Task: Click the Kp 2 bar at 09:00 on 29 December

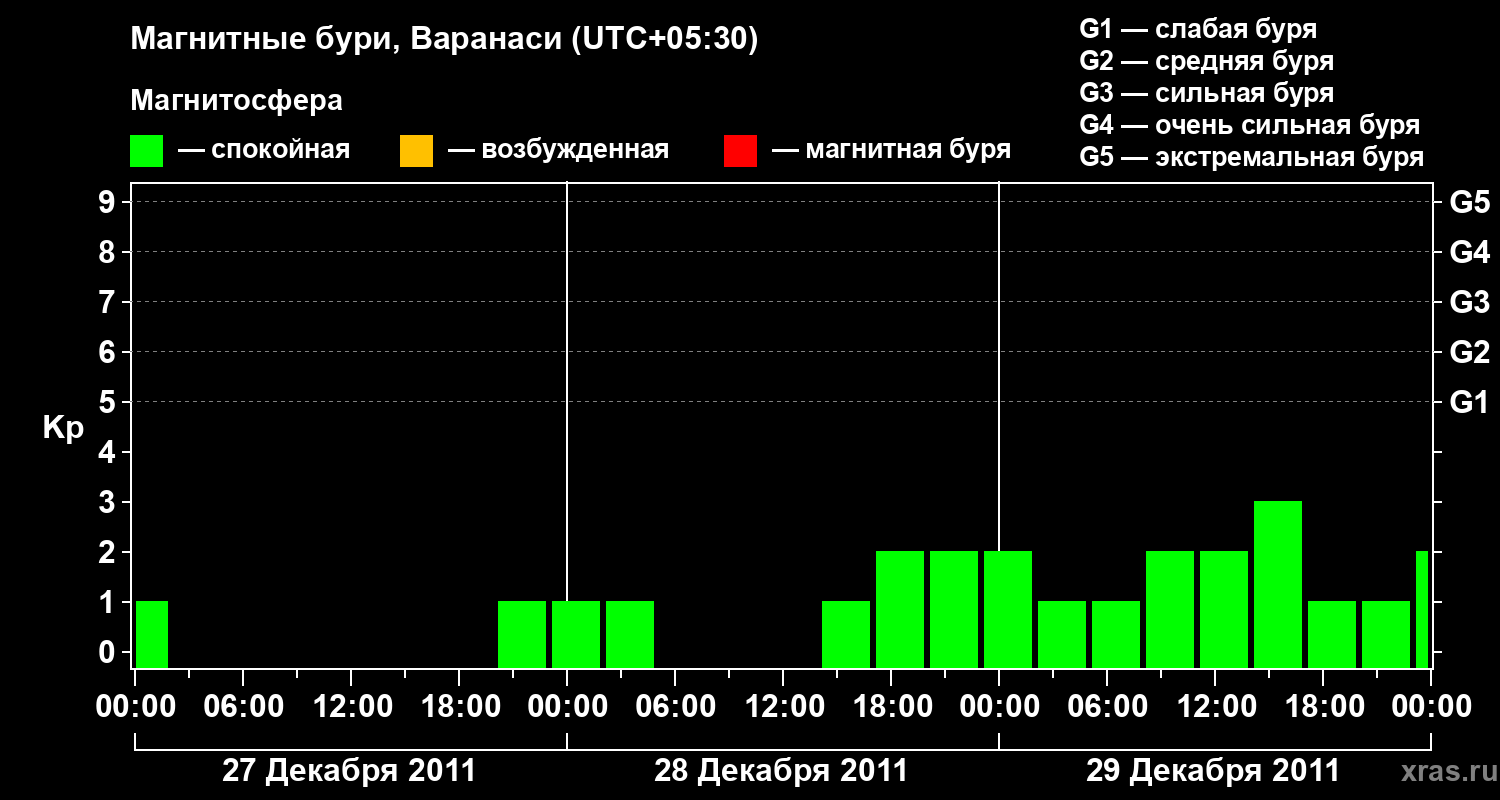Action: point(1170,609)
